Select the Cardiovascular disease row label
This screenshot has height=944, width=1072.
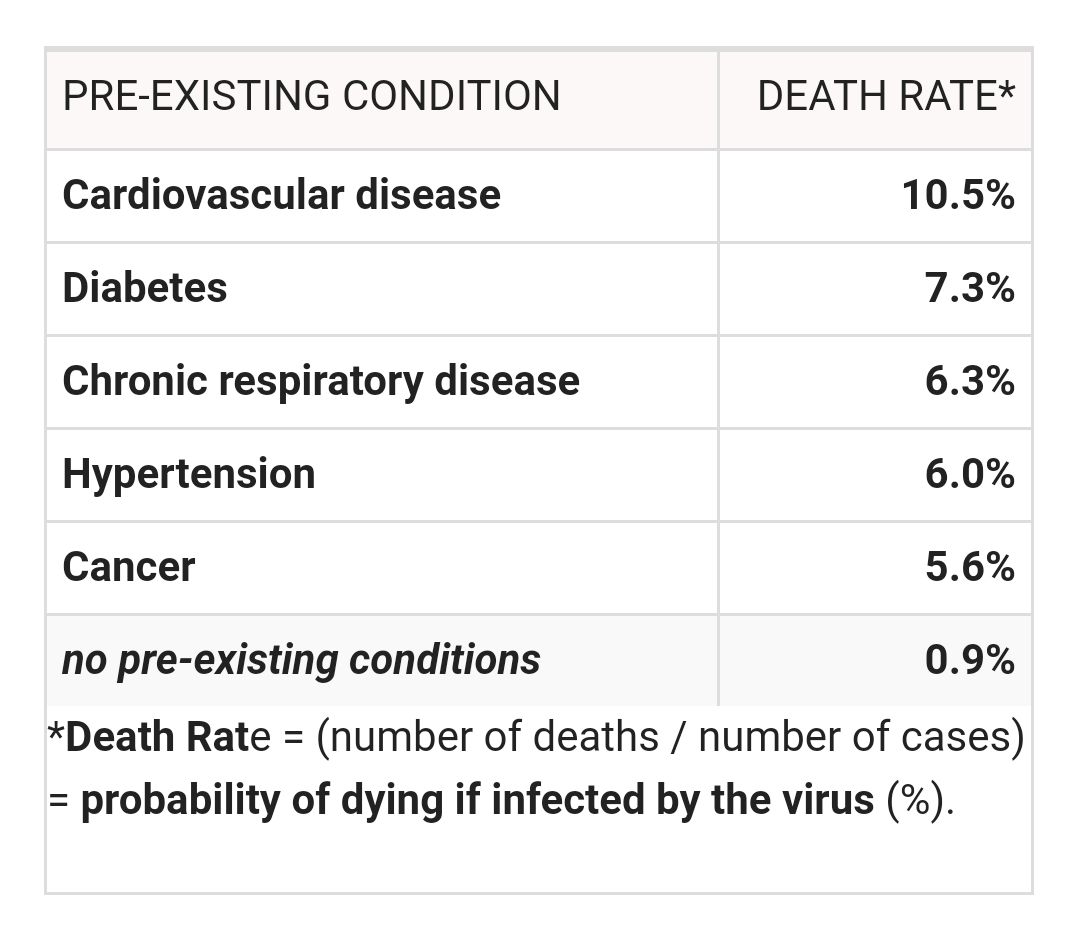(x=281, y=194)
